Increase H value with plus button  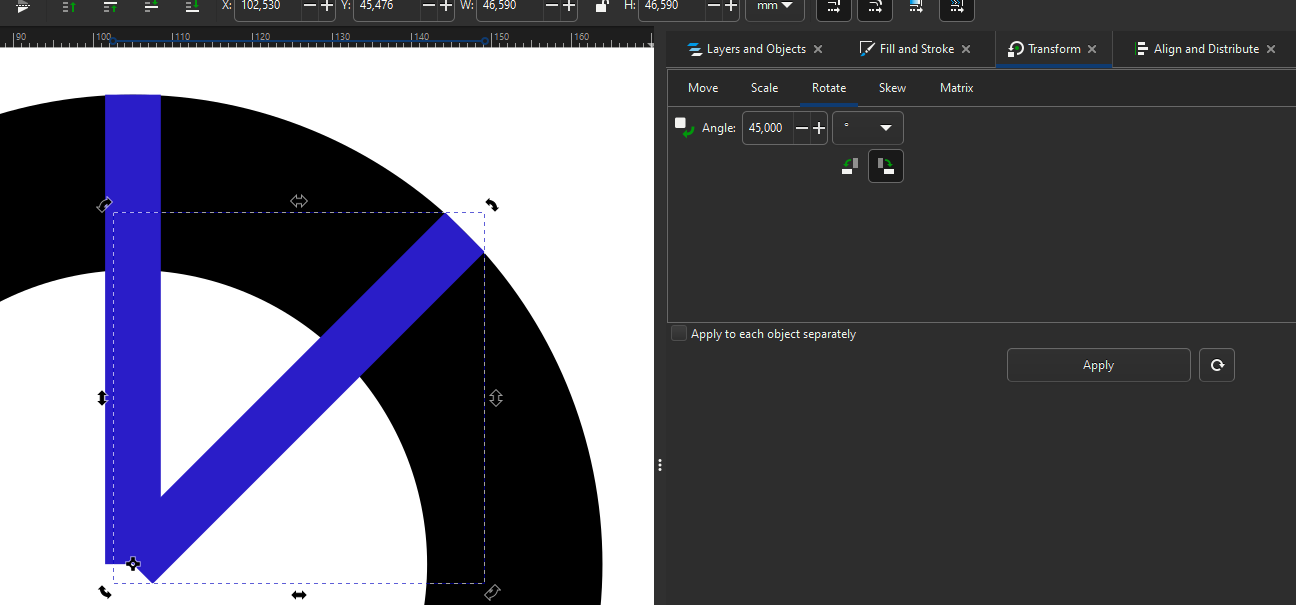731,6
